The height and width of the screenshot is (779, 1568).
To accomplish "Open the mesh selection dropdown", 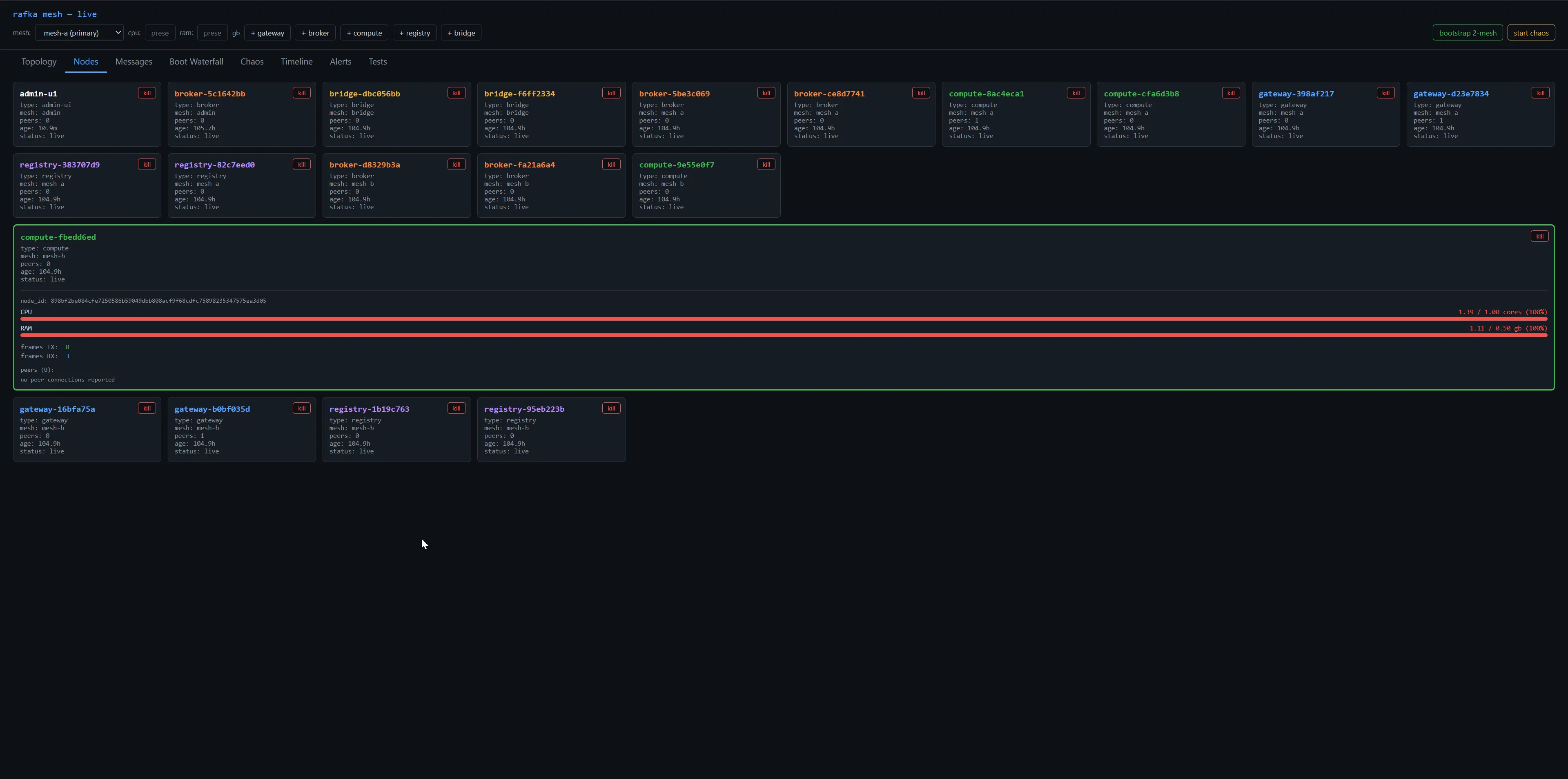I will click(x=79, y=33).
